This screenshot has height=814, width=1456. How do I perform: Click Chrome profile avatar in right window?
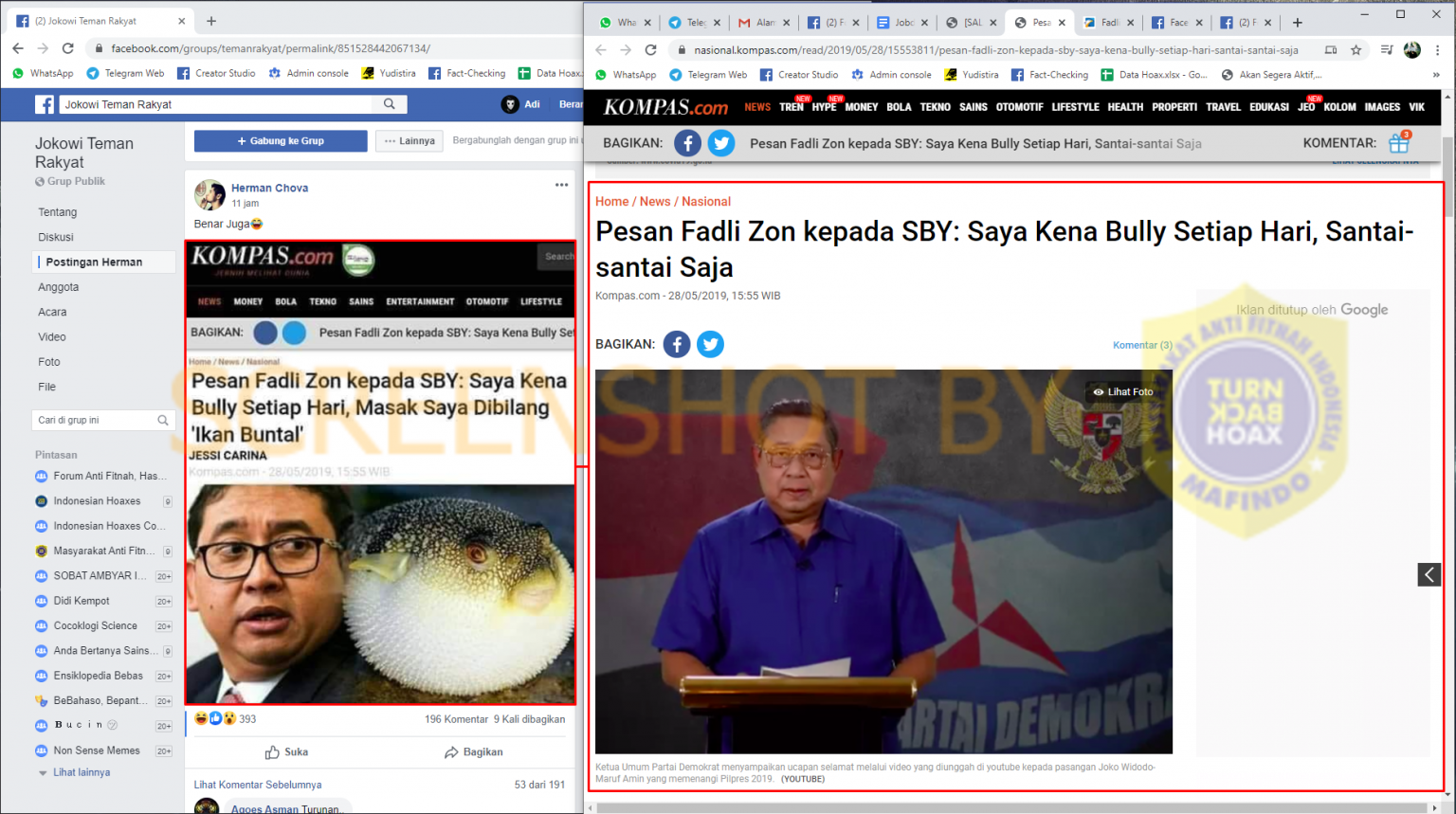pos(1412,50)
